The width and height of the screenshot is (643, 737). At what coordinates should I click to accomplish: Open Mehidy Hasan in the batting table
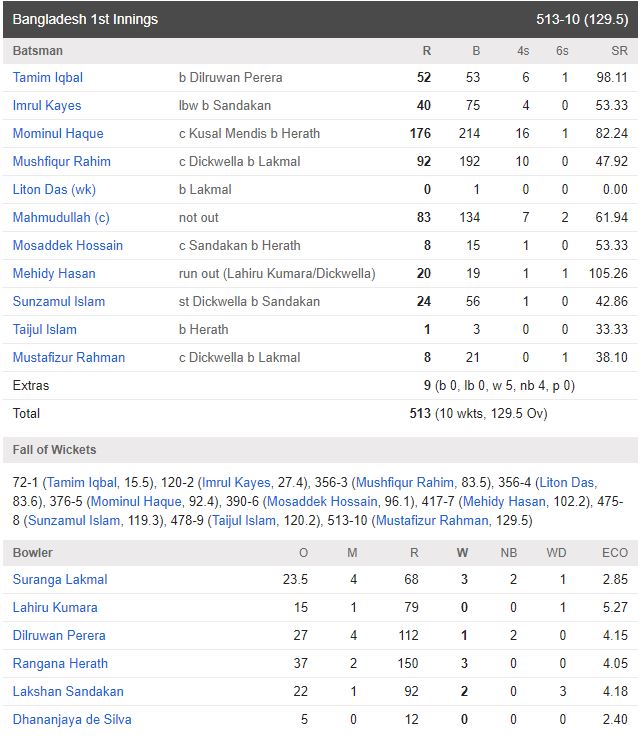[54, 273]
